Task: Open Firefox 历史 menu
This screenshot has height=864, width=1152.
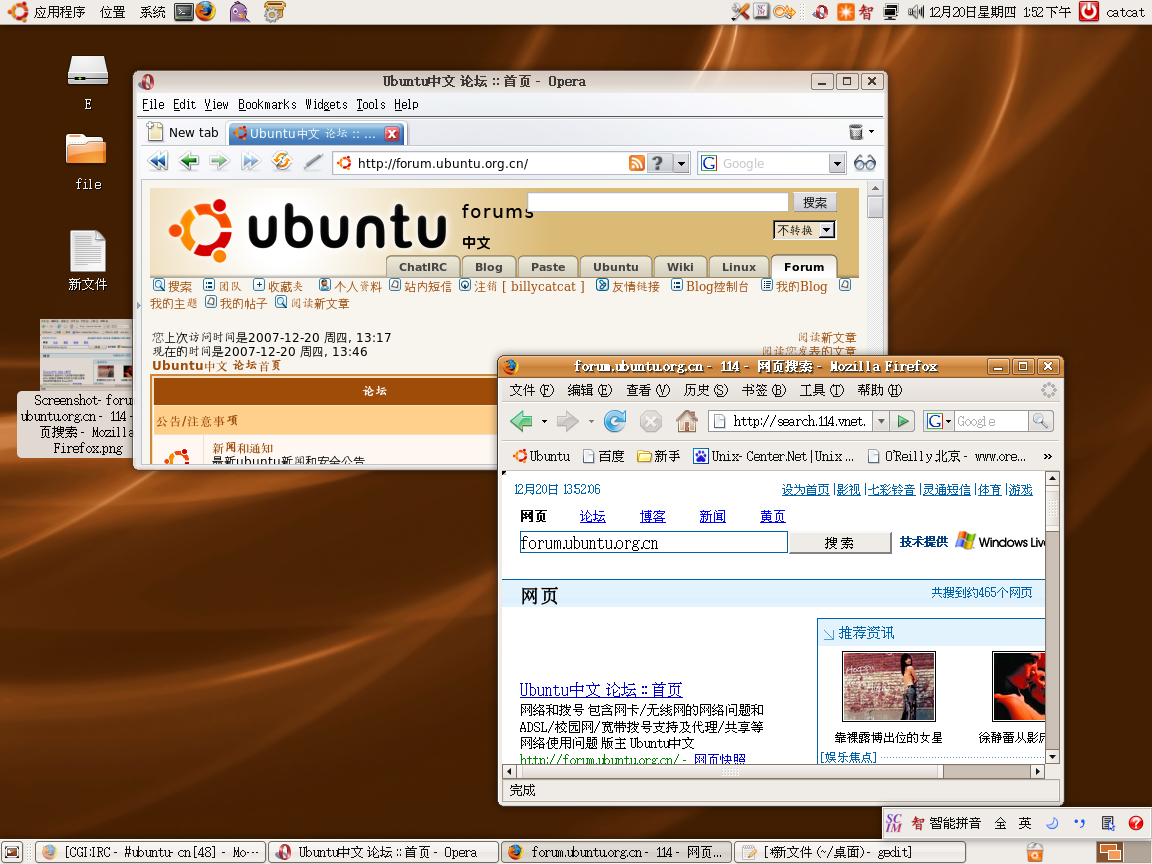Action: pos(705,390)
